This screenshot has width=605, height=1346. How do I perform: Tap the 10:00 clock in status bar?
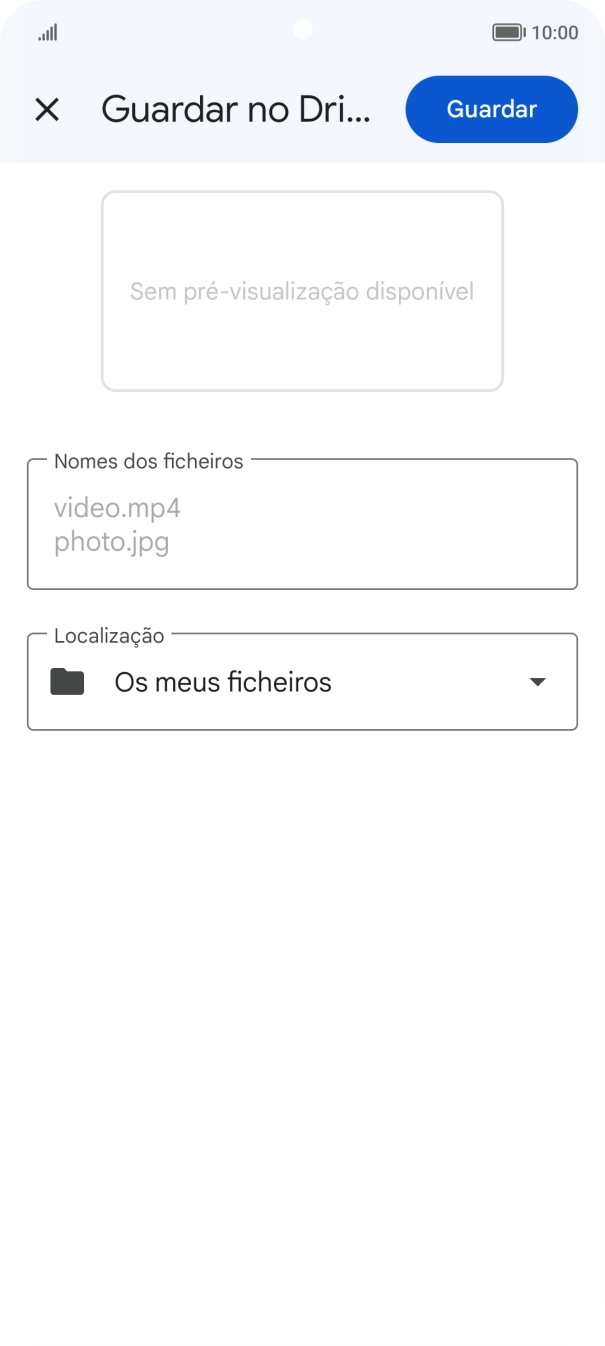tap(554, 33)
